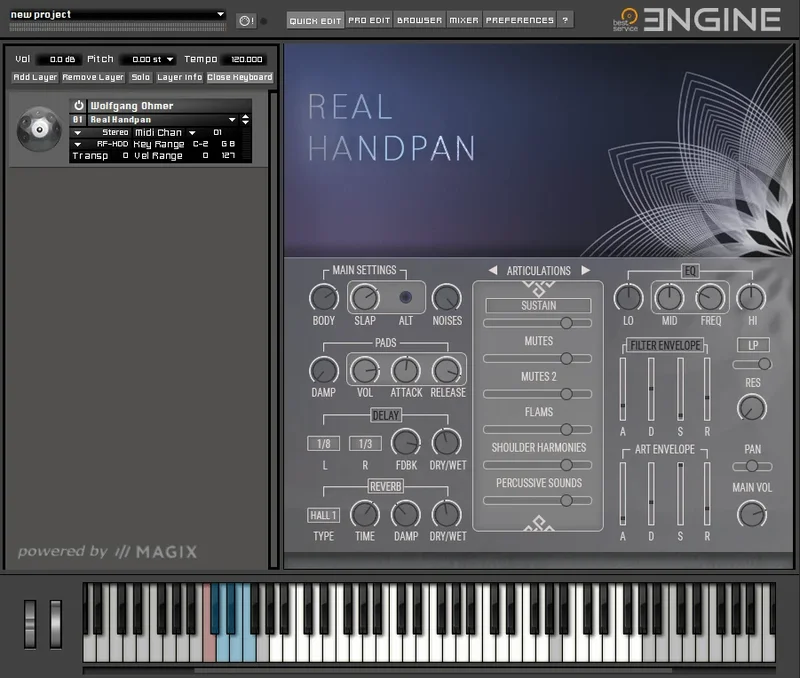Toggle the ALT slap button
800x678 pixels.
406,297
